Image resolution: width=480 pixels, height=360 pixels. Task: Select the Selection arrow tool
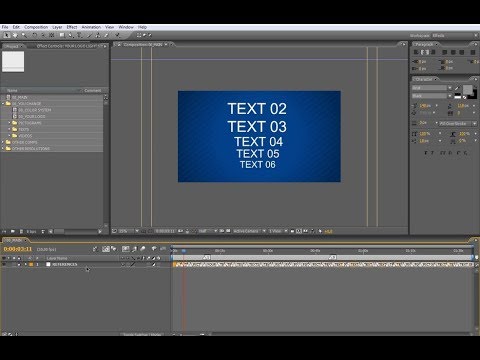(x=6, y=35)
